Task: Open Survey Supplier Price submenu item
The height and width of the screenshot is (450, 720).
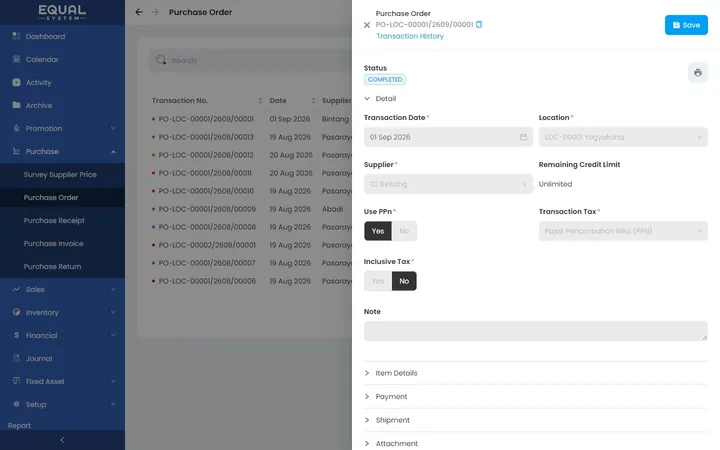Action: 62,174
